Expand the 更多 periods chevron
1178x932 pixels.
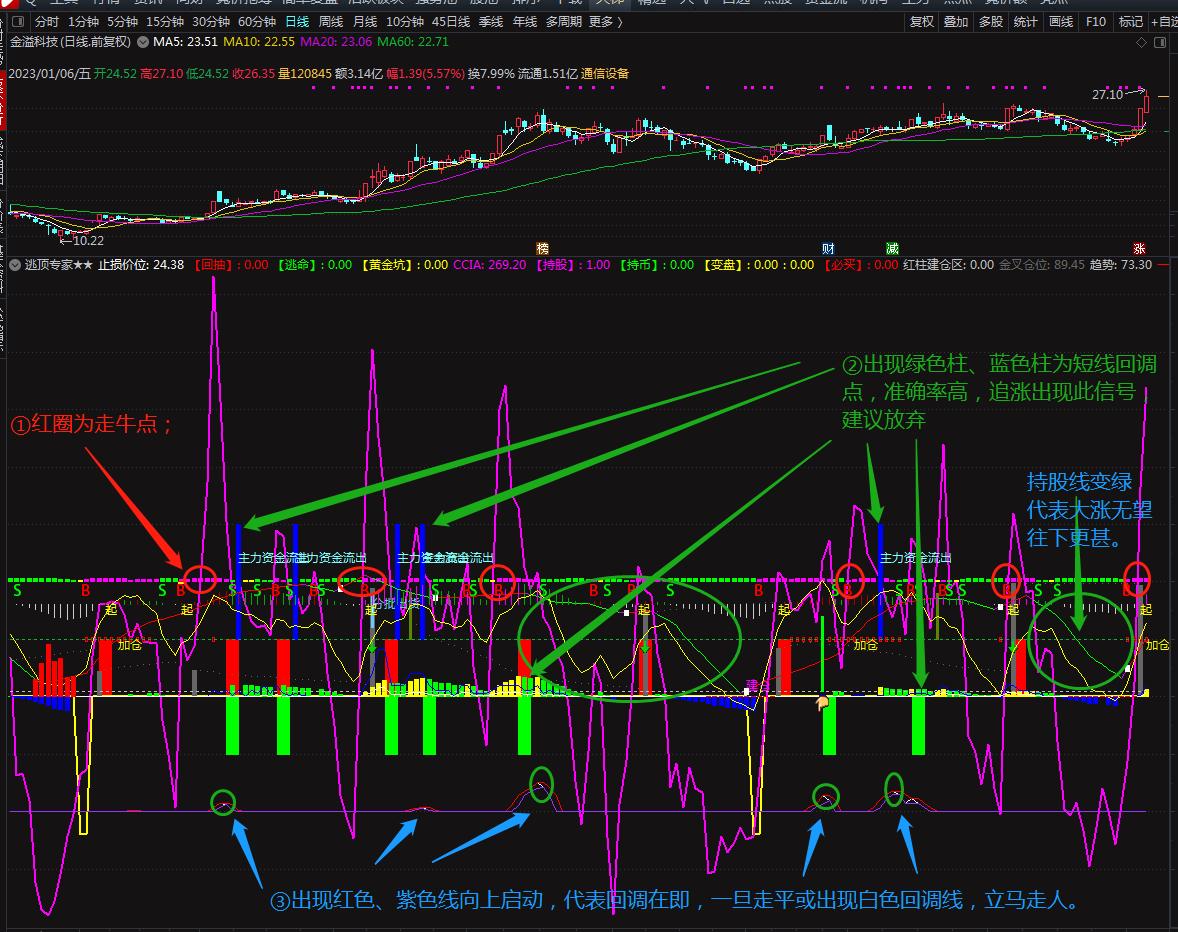coord(620,22)
